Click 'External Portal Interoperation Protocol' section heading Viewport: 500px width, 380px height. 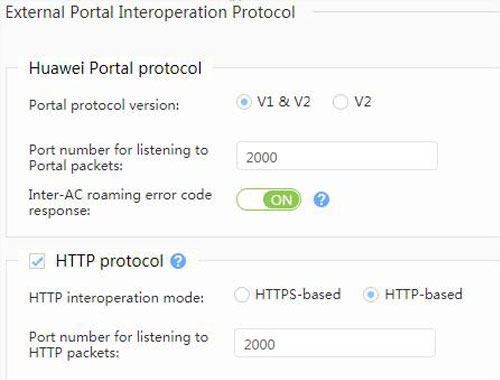tap(150, 12)
